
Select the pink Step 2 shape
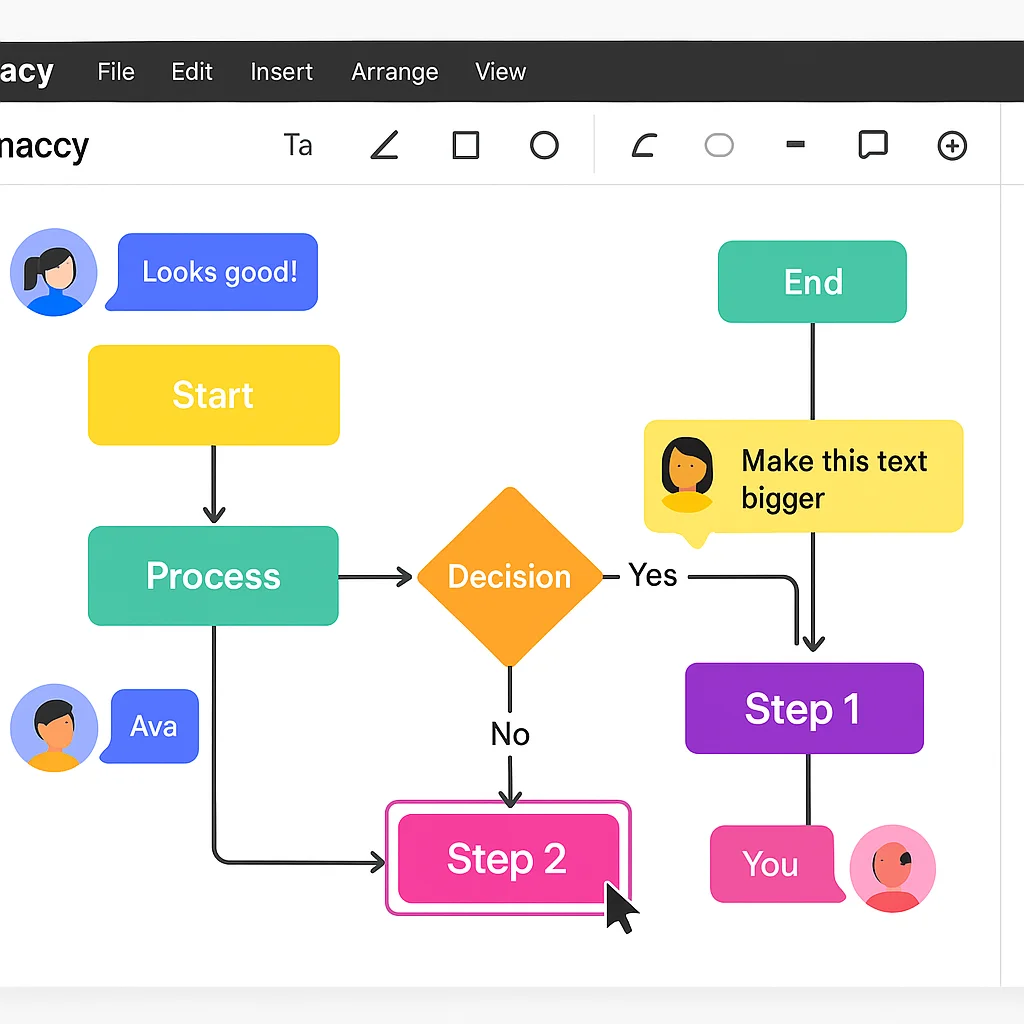pyautogui.click(x=506, y=859)
